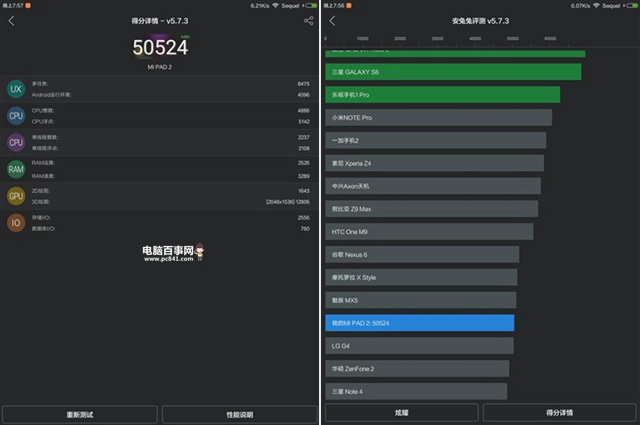Screen dimensions: 640x425
Task: Select the single-thread float 2108 row
Action: (x=171, y=148)
